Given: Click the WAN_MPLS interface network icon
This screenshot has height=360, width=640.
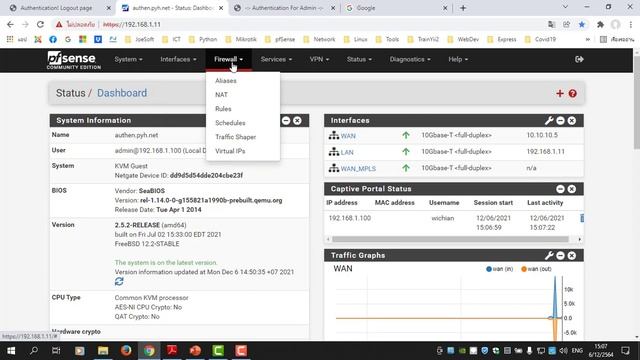Looking at the screenshot, I should (333, 168).
